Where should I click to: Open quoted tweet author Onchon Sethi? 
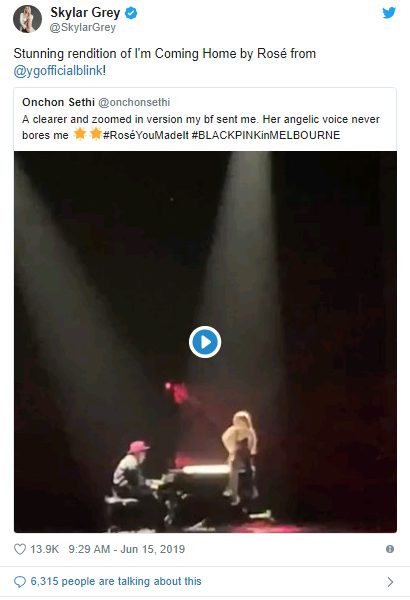58,102
